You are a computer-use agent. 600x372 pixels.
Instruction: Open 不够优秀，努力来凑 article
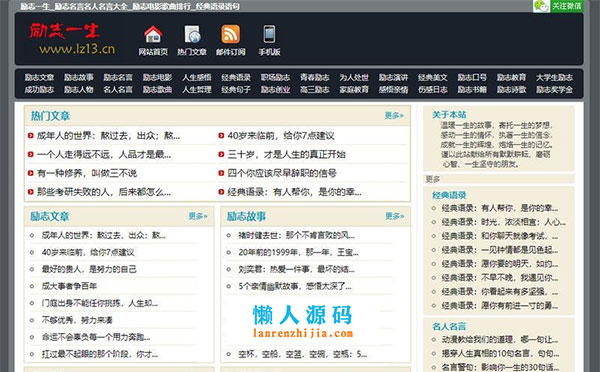pos(77,320)
